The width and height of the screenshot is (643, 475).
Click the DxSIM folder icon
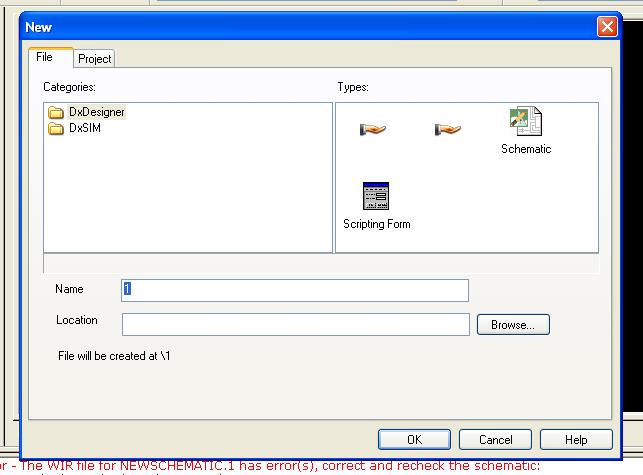[55, 128]
